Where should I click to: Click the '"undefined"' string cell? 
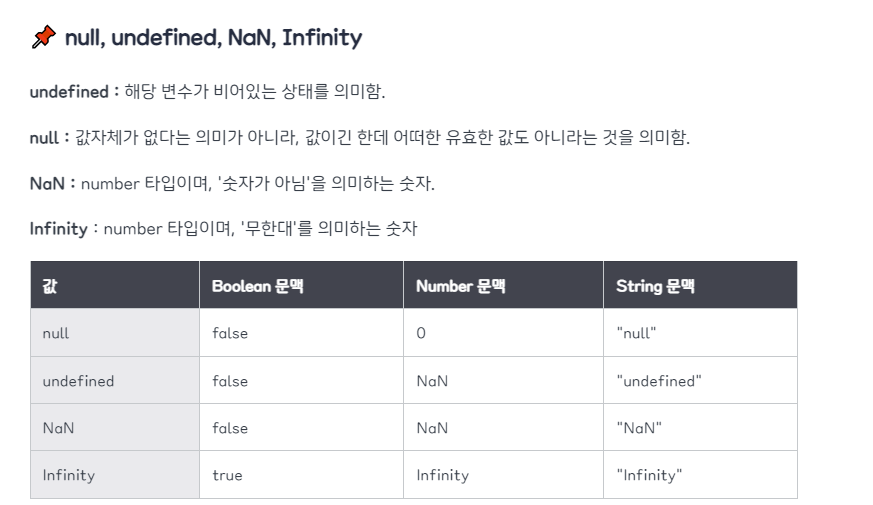700,381
